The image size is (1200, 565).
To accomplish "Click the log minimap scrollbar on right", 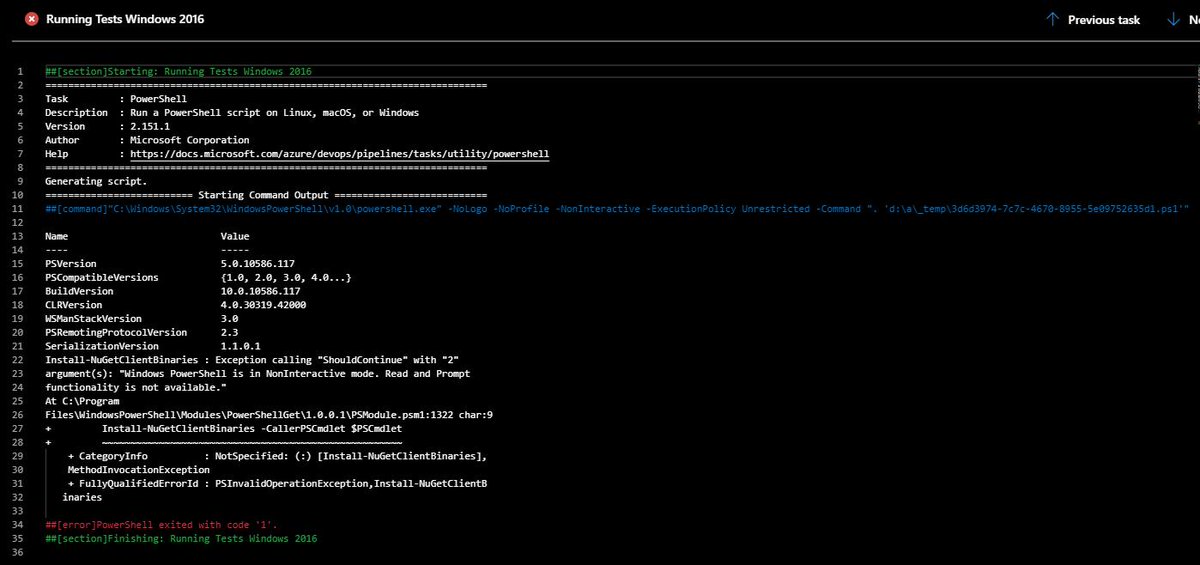I will click(1196, 94).
